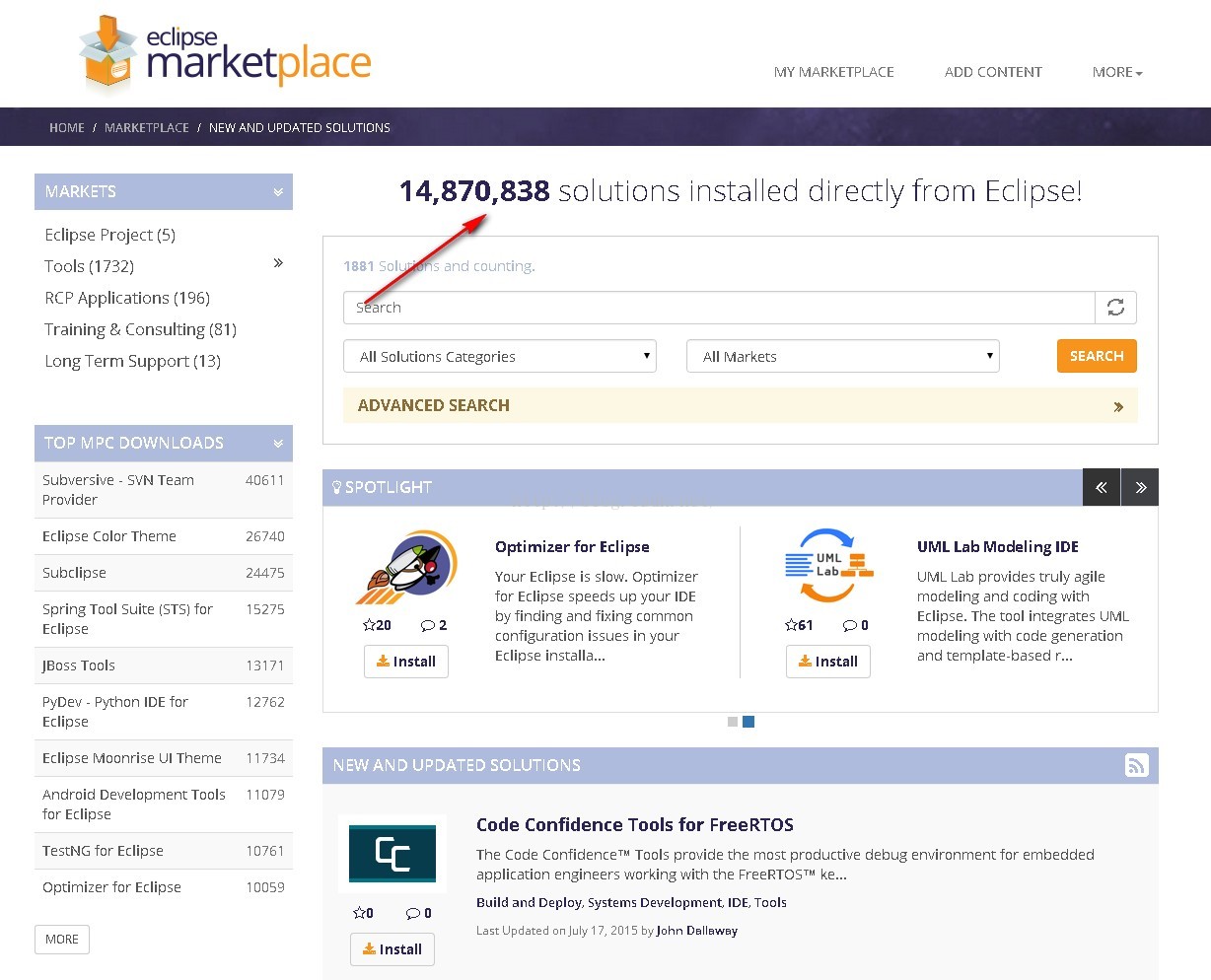
Task: Open Subversive - SVN Team Provider
Action: tap(118, 490)
